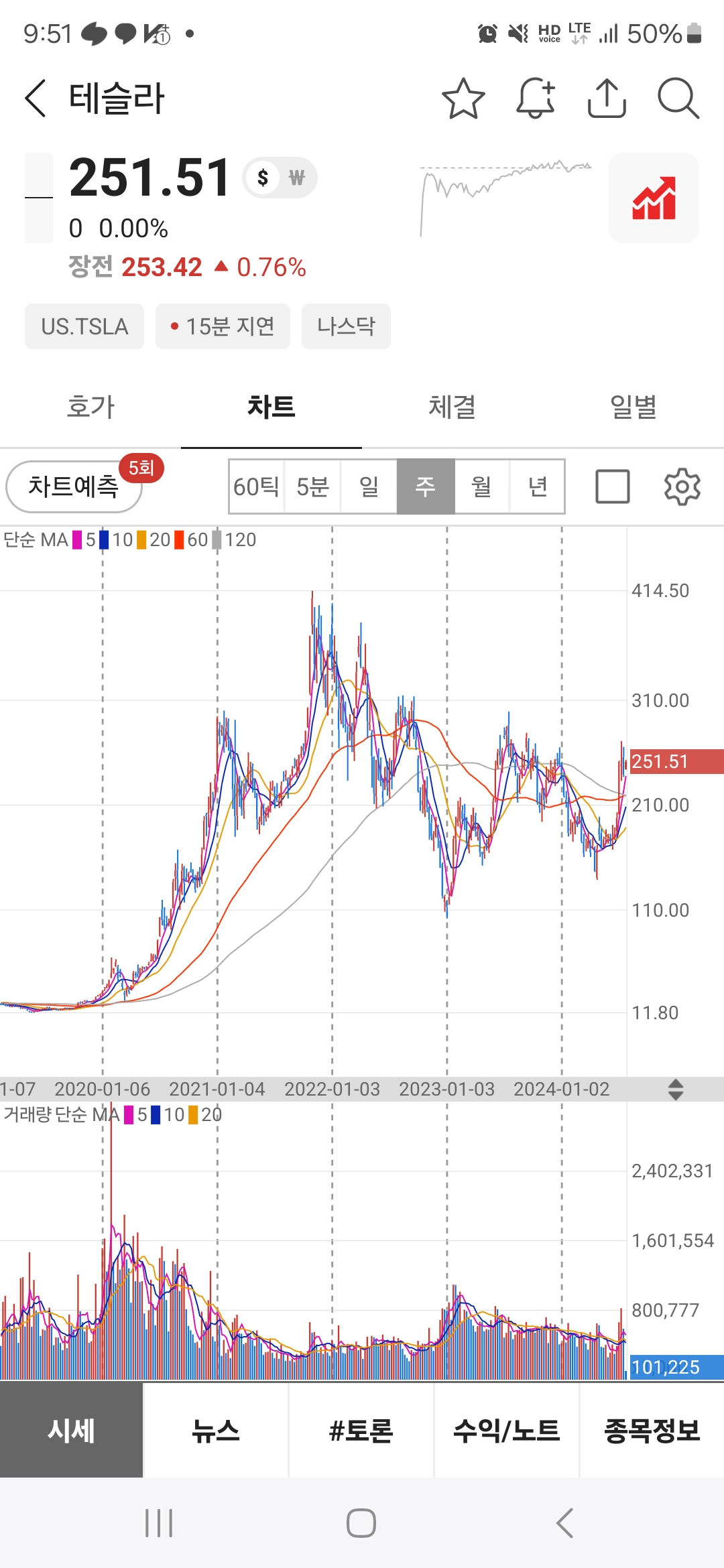Tap the current price tag 251.51 on axis

point(676,762)
